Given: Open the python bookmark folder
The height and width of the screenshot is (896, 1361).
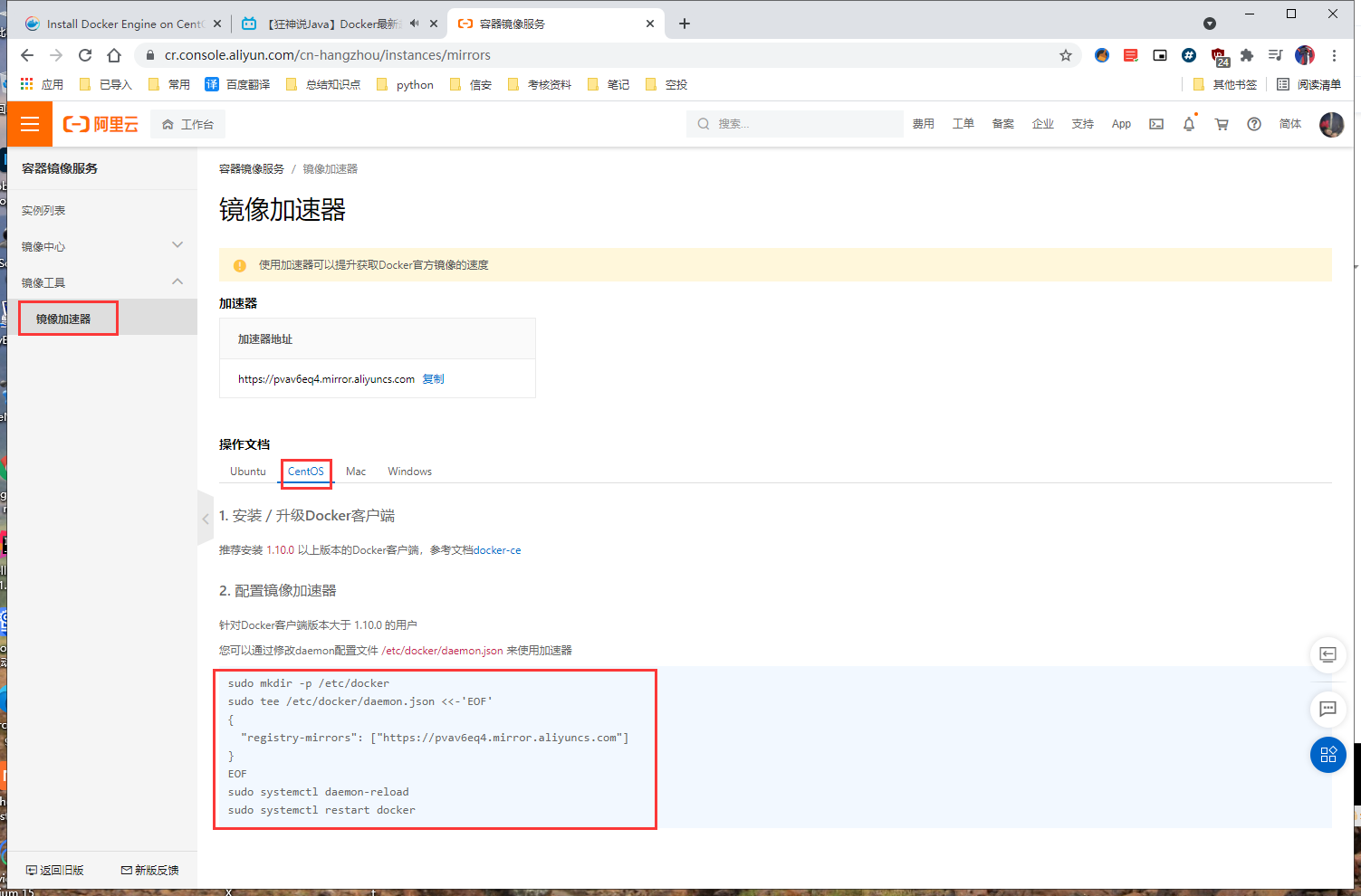Looking at the screenshot, I should pos(405,84).
